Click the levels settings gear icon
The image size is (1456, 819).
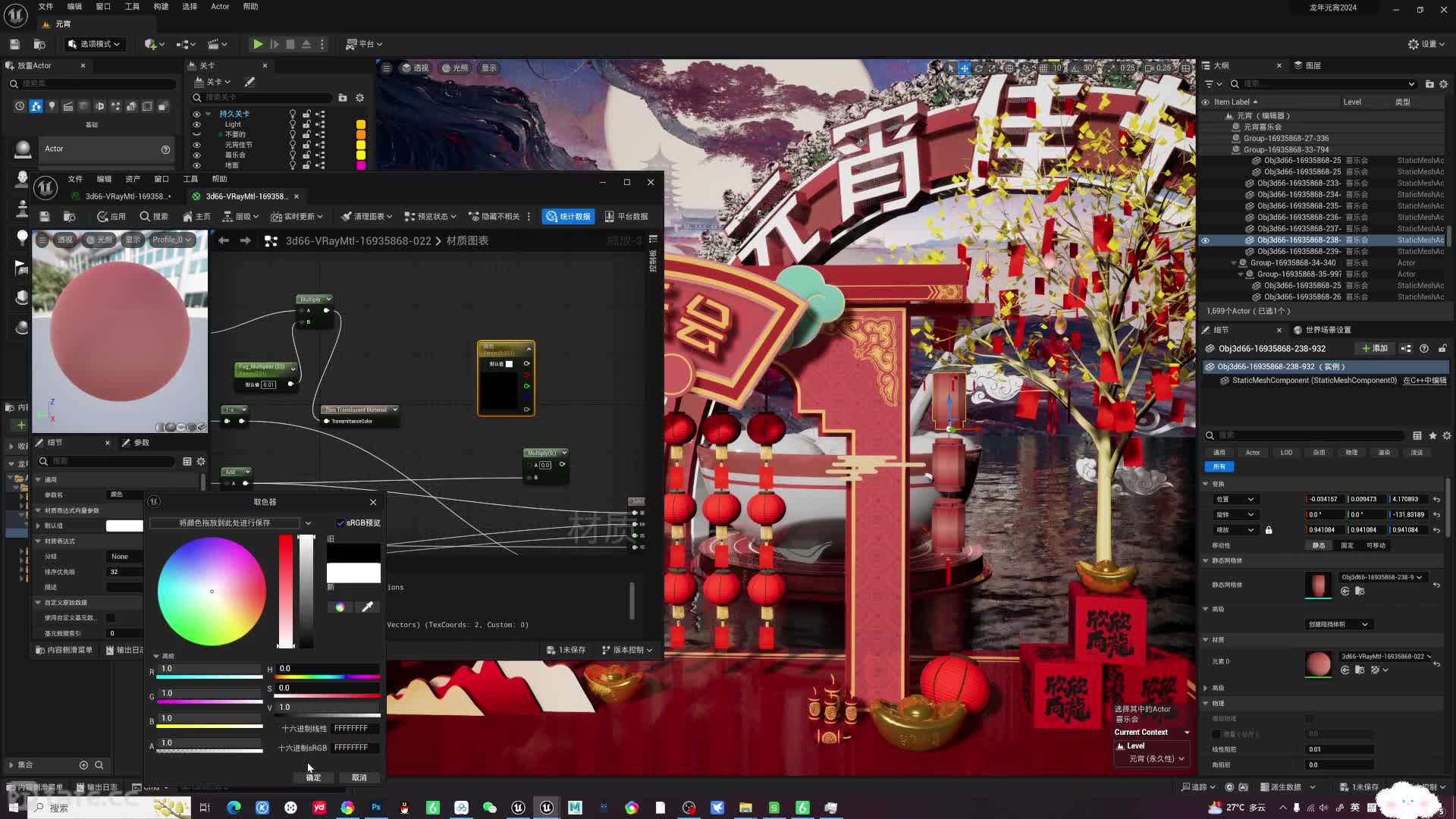359,98
